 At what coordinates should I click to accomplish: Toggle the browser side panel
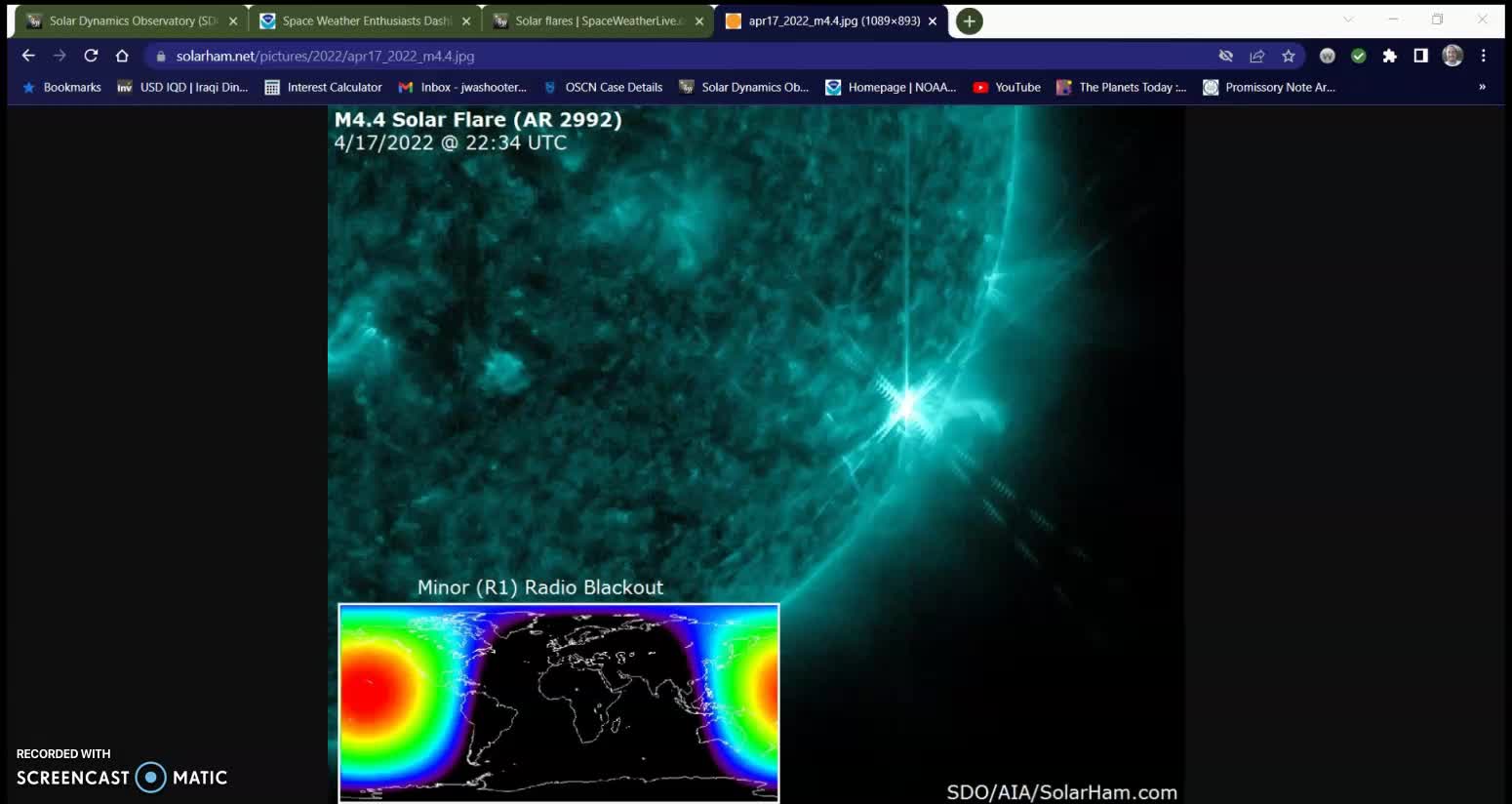[1421, 57]
